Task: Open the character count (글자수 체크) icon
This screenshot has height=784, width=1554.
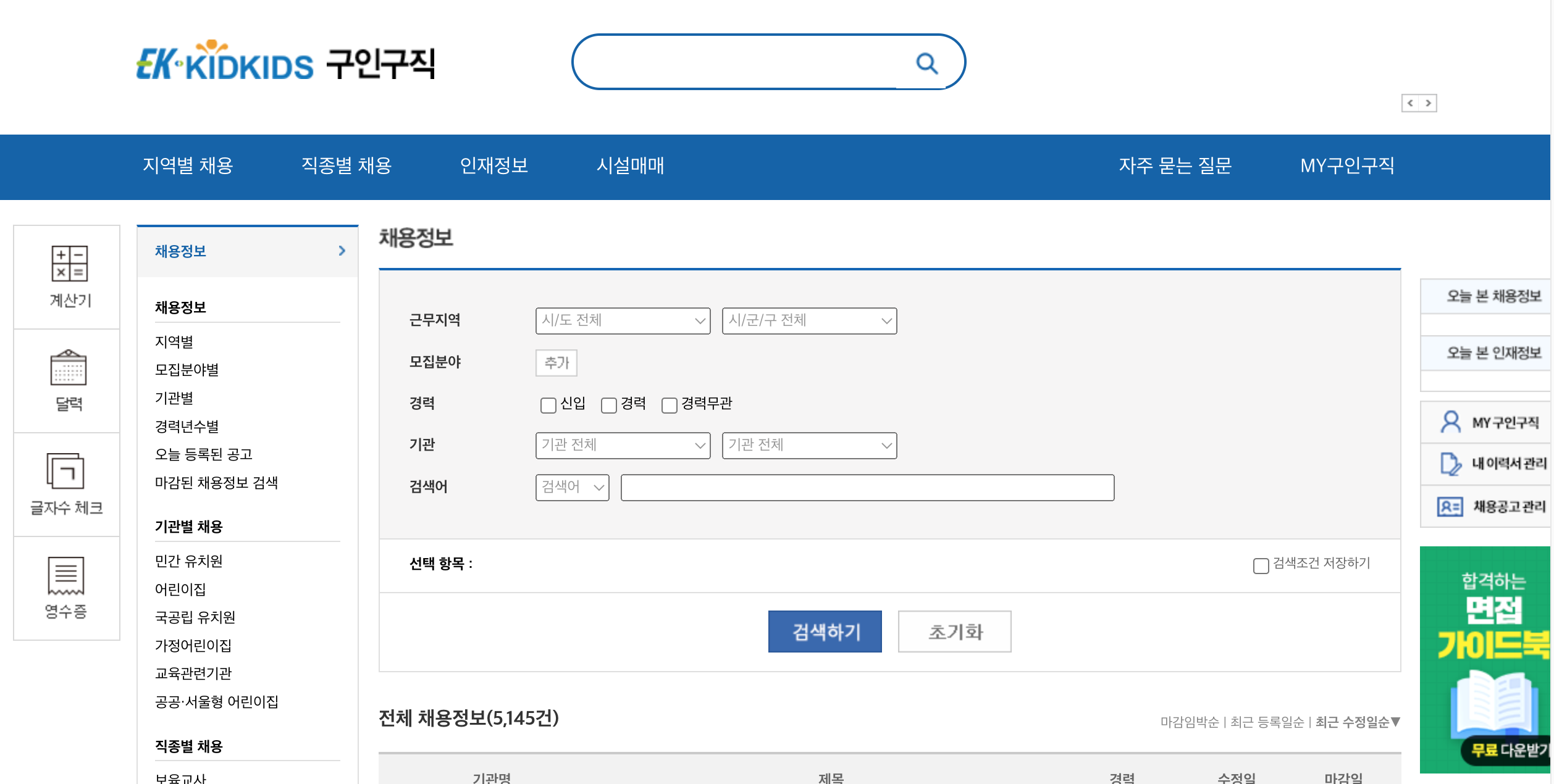Action: (x=65, y=471)
